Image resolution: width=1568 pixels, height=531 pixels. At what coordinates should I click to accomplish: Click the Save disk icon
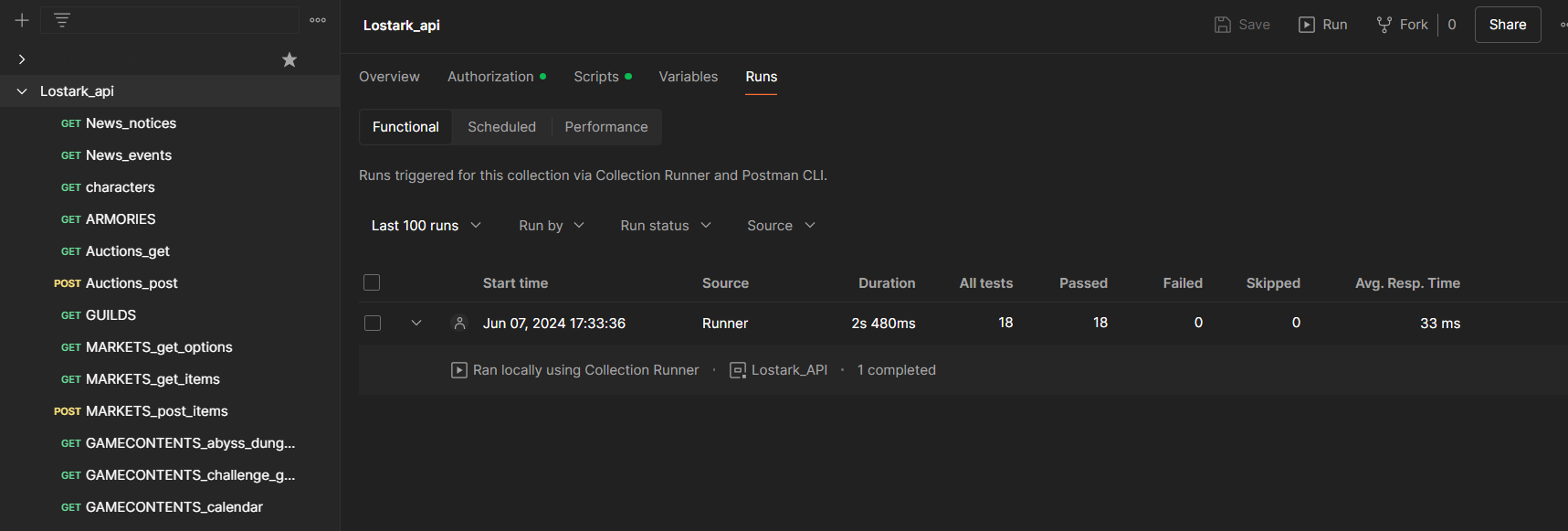(1223, 25)
